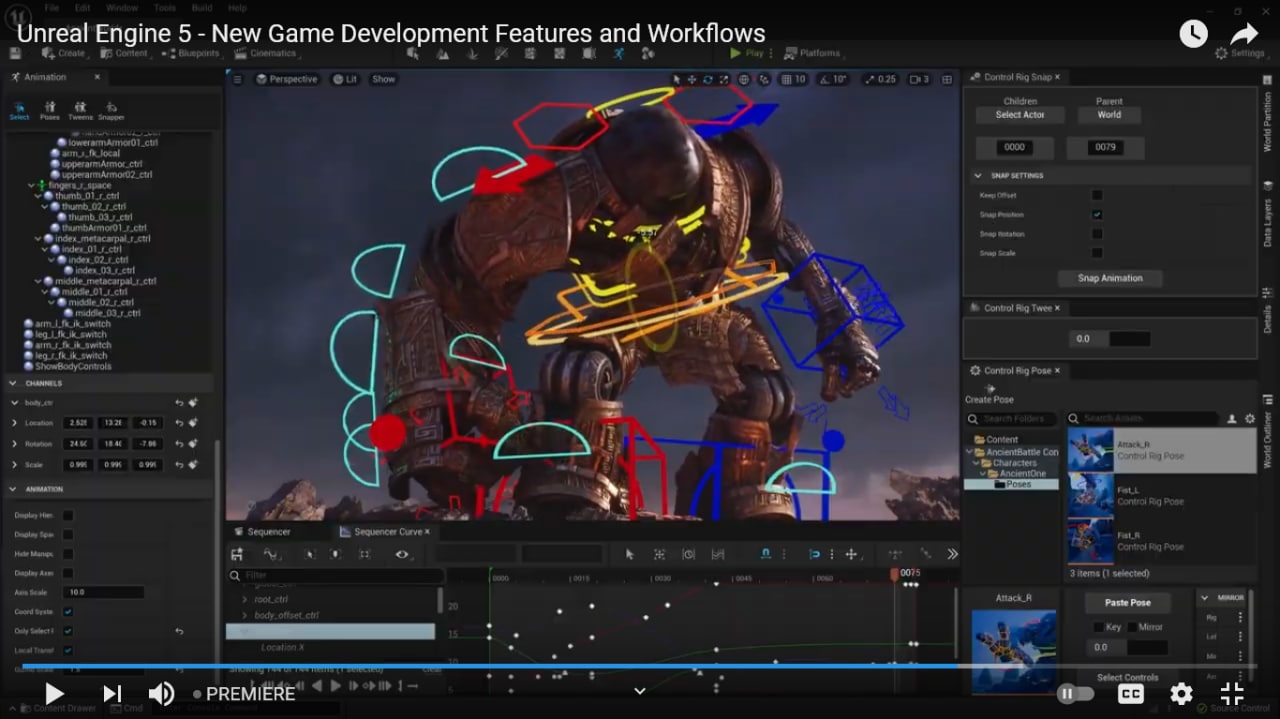Click the video progress bar

click(640, 665)
